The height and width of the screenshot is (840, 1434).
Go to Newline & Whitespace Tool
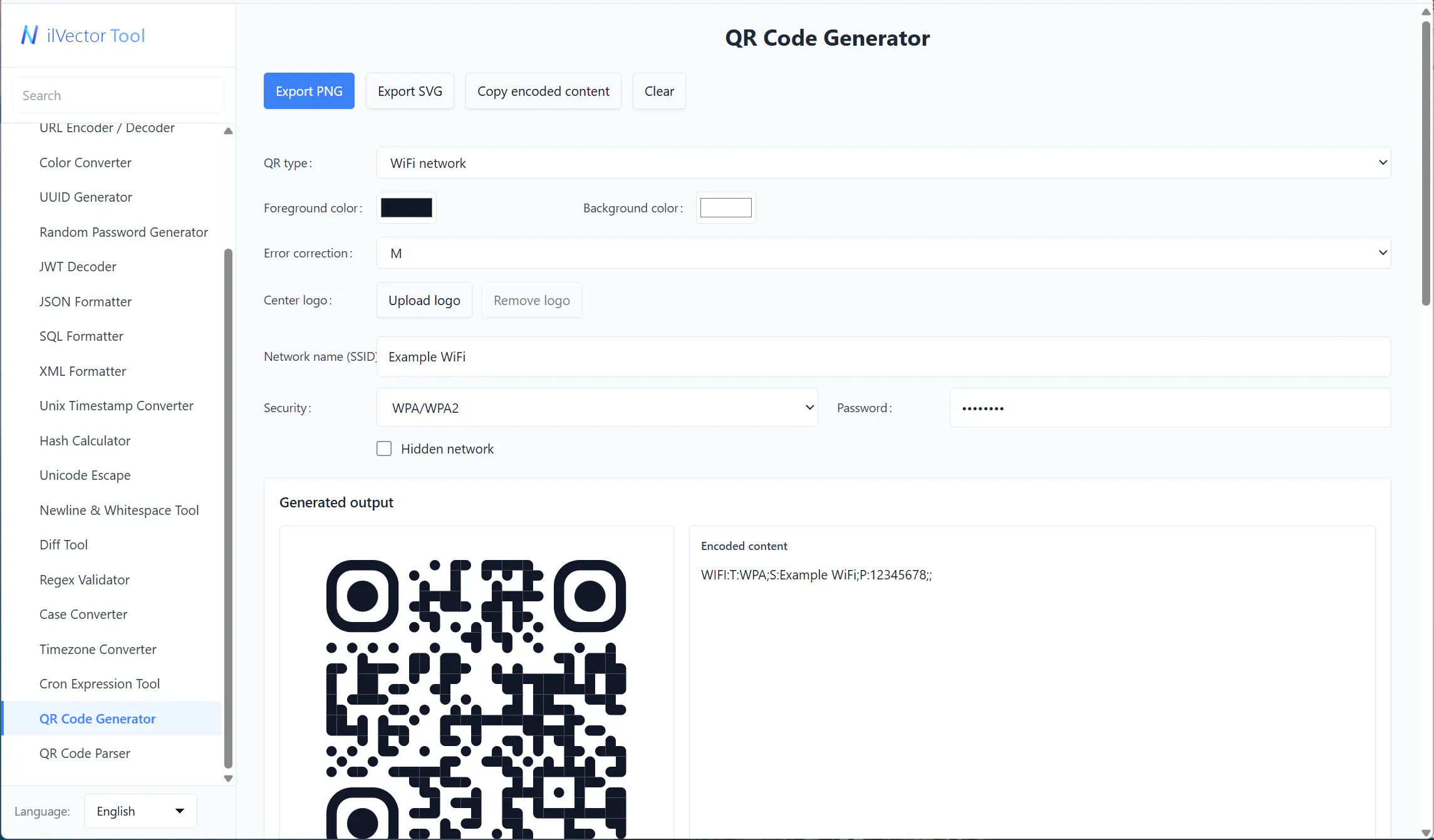click(119, 510)
